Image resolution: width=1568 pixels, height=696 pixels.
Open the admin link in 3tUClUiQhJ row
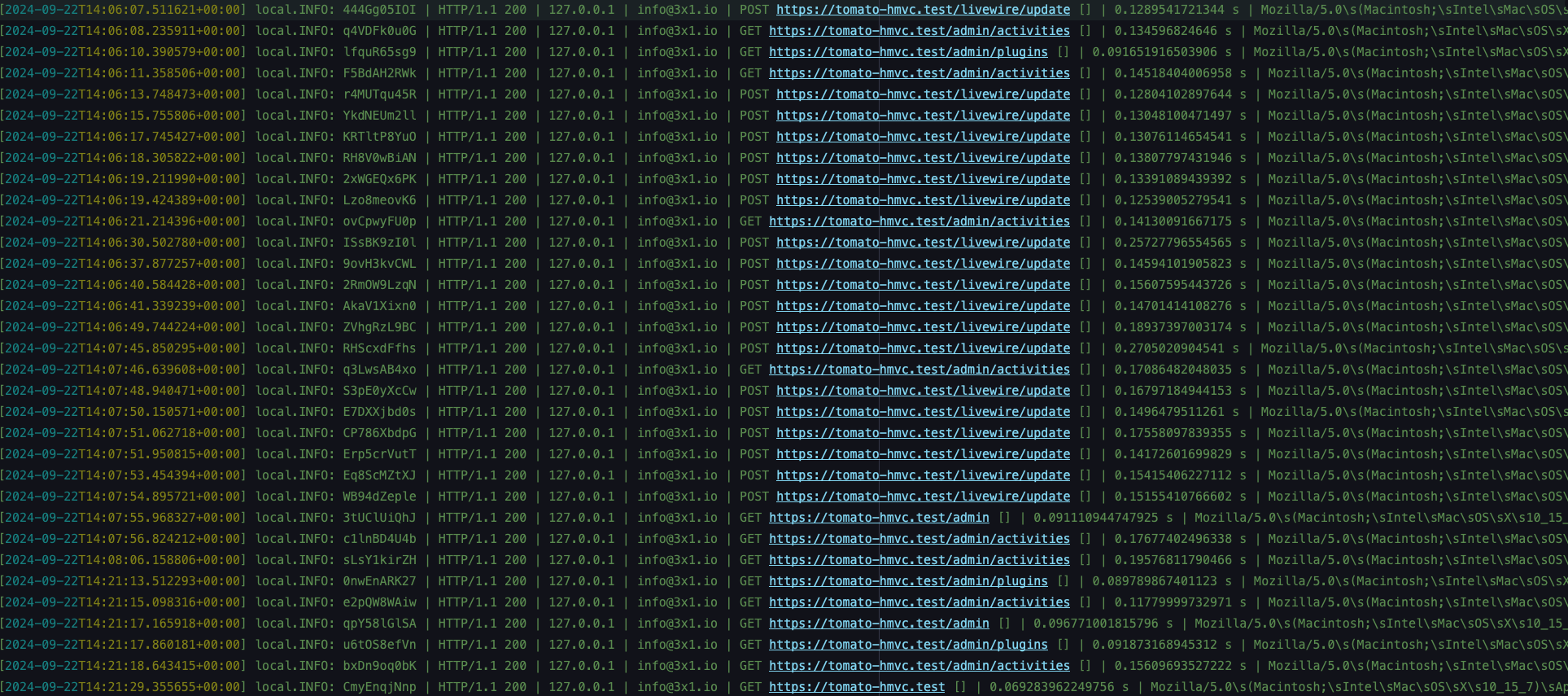tap(879, 518)
